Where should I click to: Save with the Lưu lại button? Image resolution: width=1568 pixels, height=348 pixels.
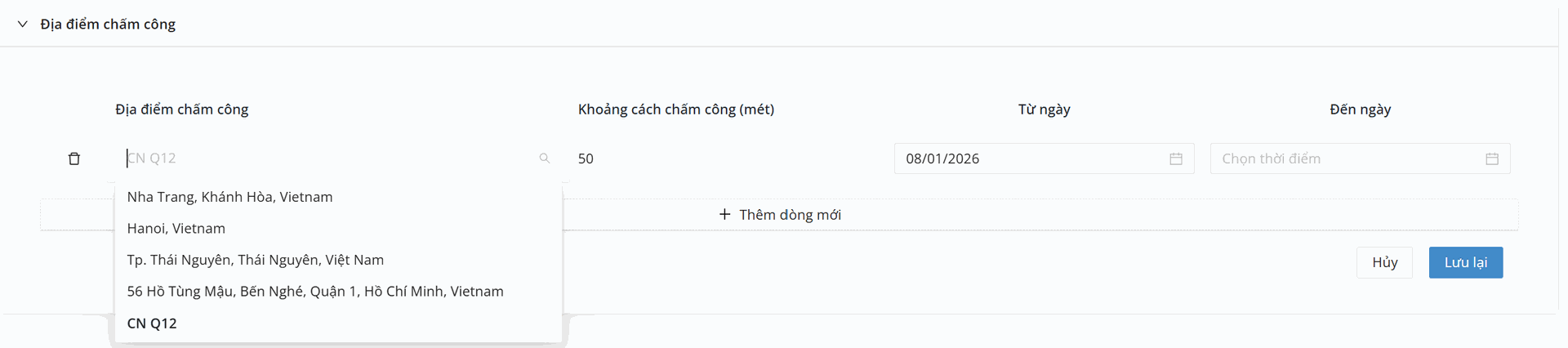[x=1465, y=262]
